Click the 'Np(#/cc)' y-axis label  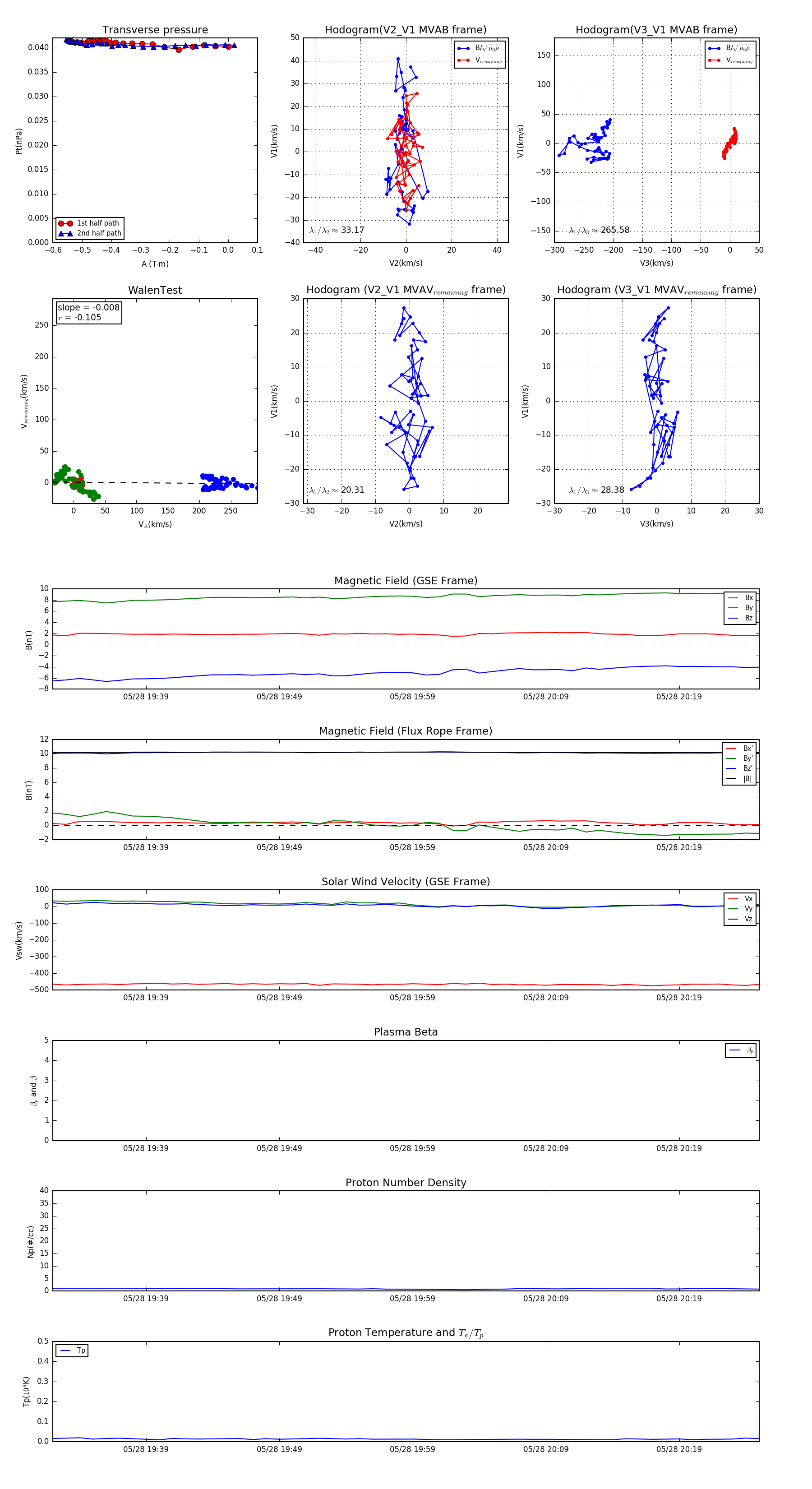click(x=31, y=1242)
